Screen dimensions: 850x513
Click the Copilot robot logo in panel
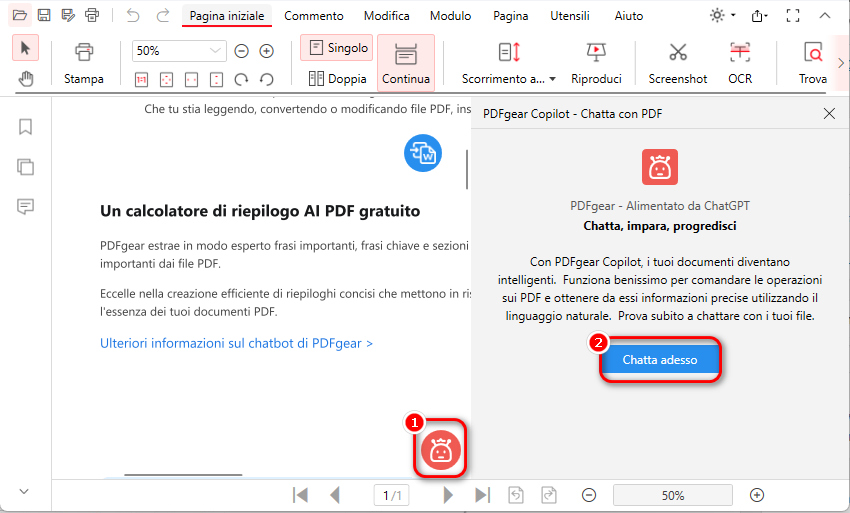[x=660, y=167]
